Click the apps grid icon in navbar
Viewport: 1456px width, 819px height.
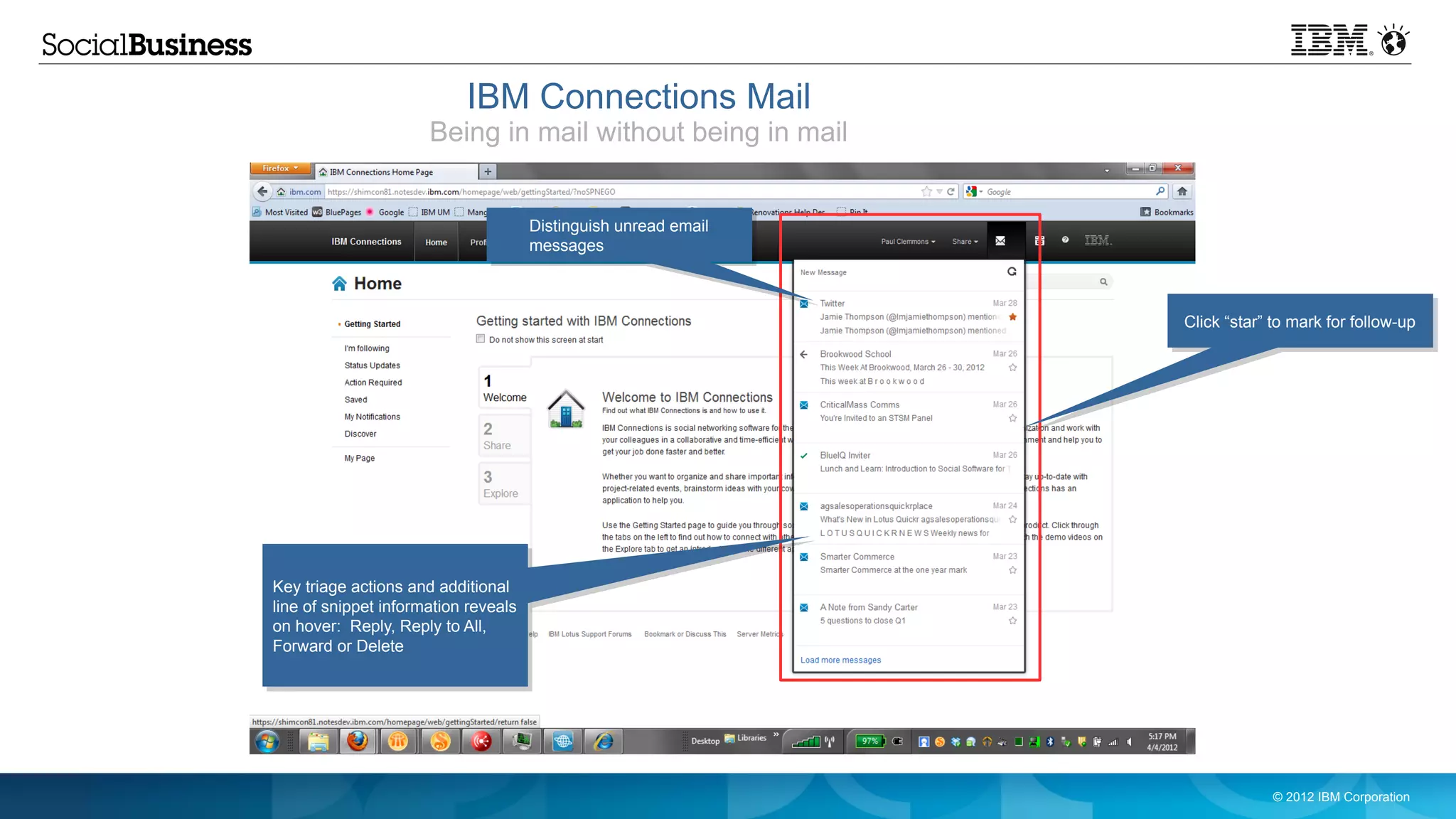[1039, 241]
